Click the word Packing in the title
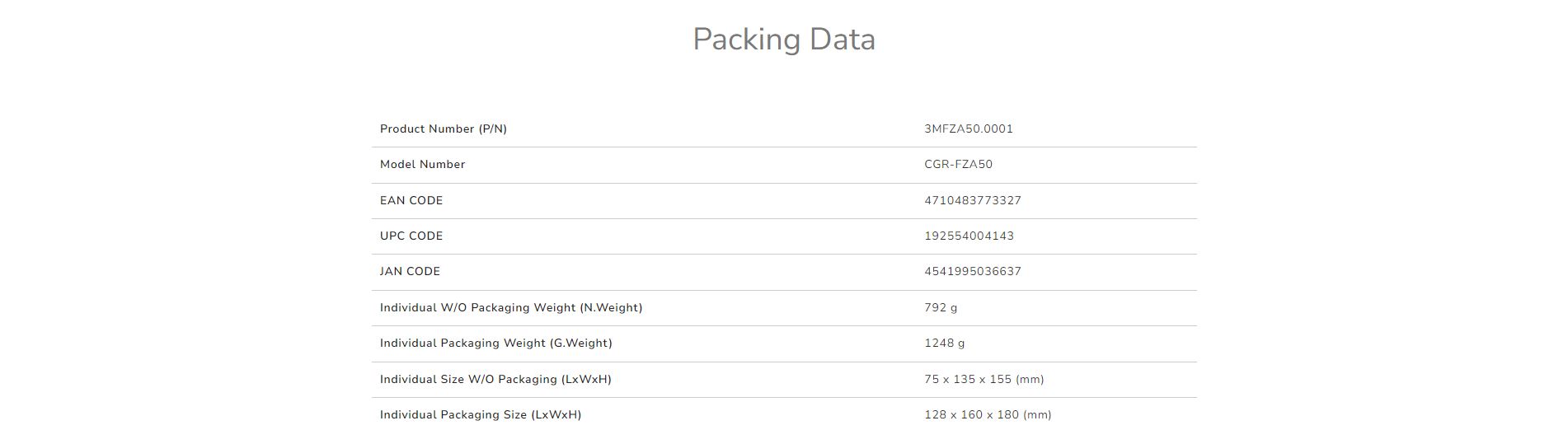This screenshot has width=1568, height=444. click(746, 40)
